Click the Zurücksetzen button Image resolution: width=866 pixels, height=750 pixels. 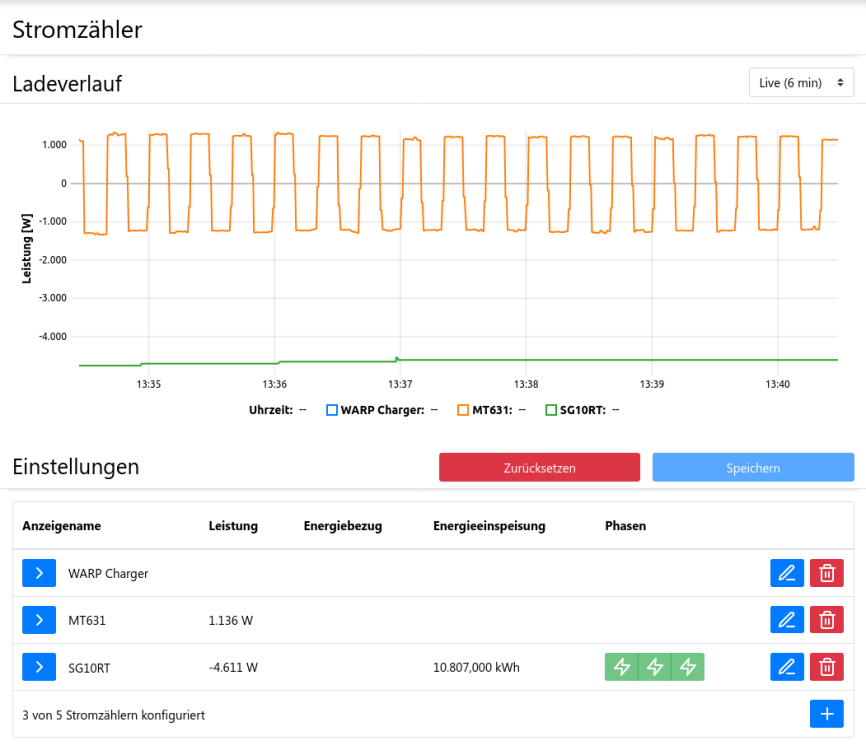(539, 468)
